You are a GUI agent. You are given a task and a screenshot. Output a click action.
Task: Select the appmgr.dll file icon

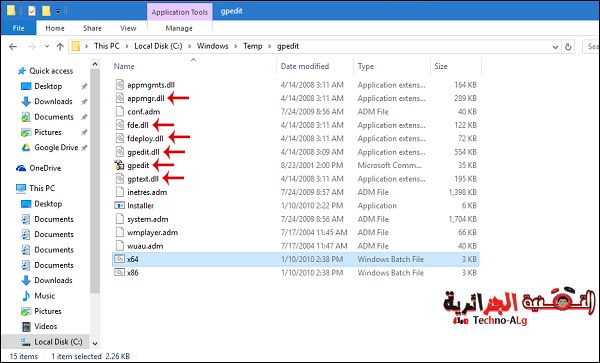120,98
